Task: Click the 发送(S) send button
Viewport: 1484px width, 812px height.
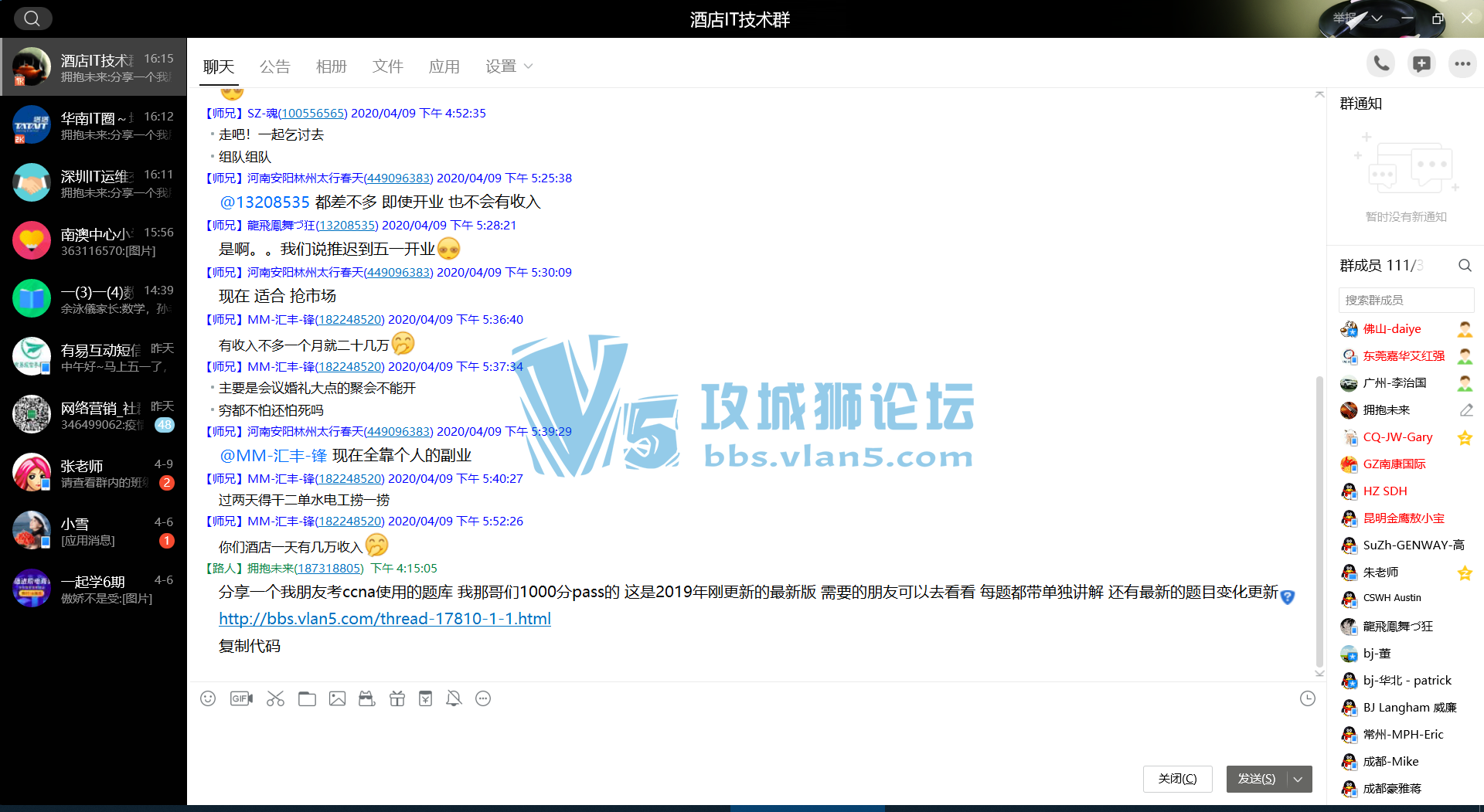Action: pyautogui.click(x=1257, y=779)
